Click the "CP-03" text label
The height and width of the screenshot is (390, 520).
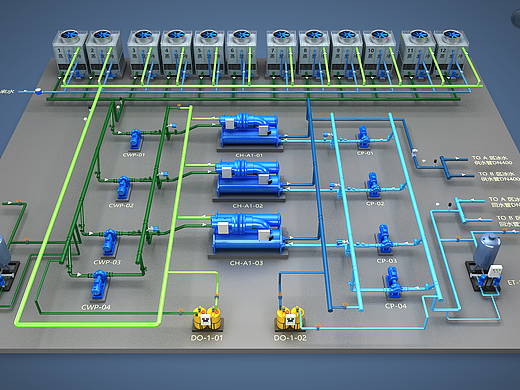pyautogui.click(x=387, y=261)
